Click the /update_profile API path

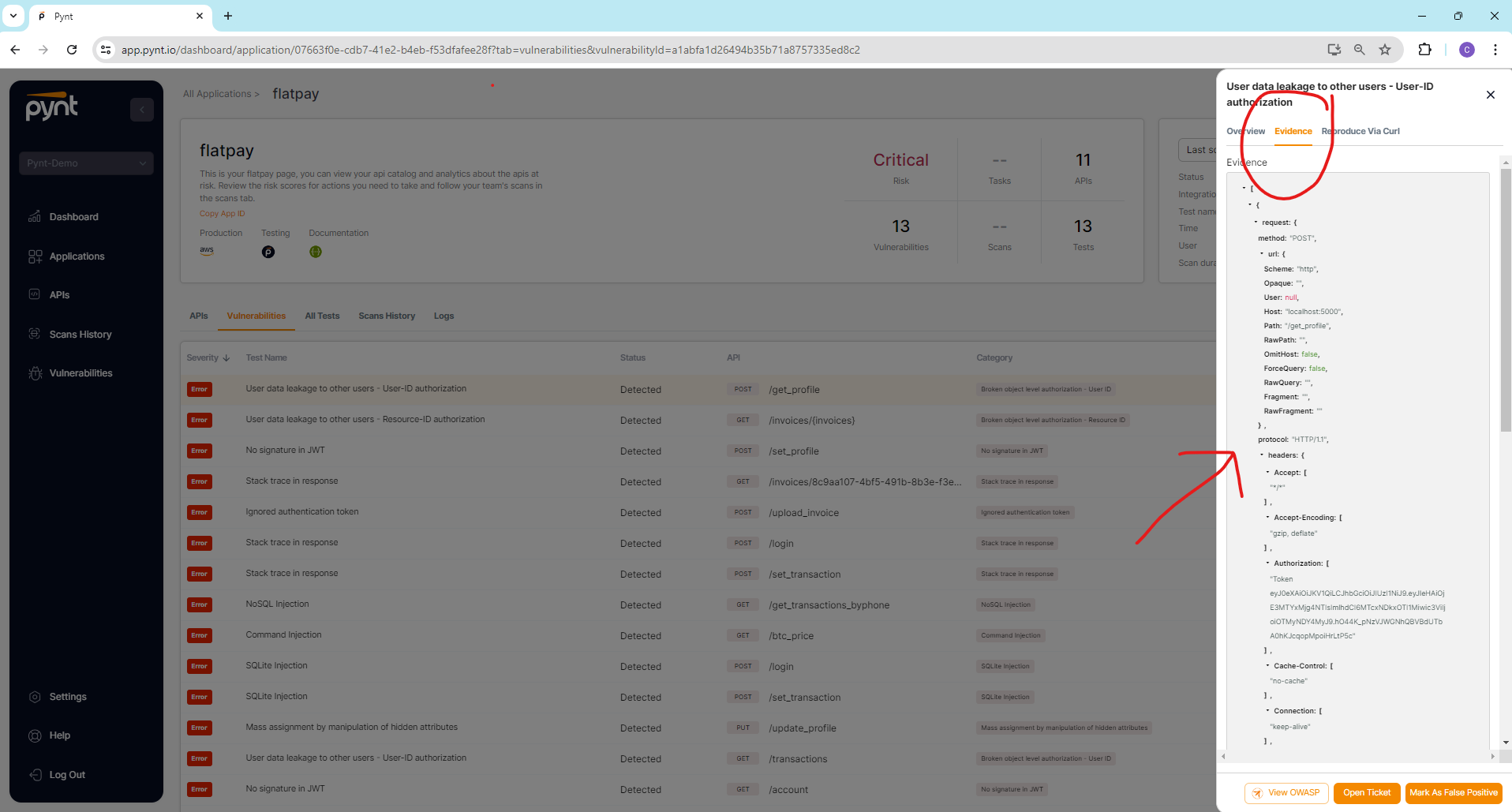803,728
